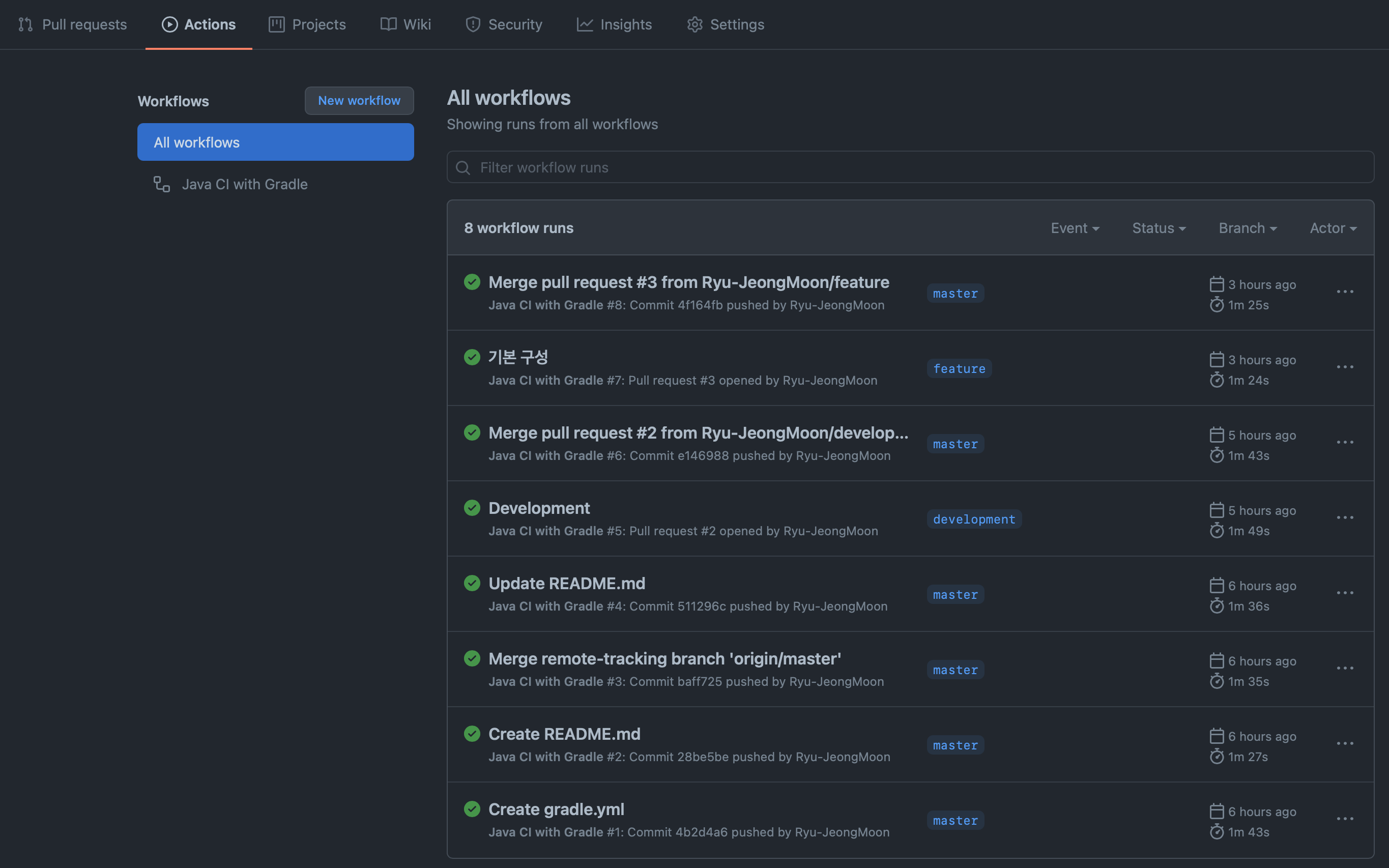Click the feature branch label
The height and width of the screenshot is (868, 1389).
pos(959,368)
